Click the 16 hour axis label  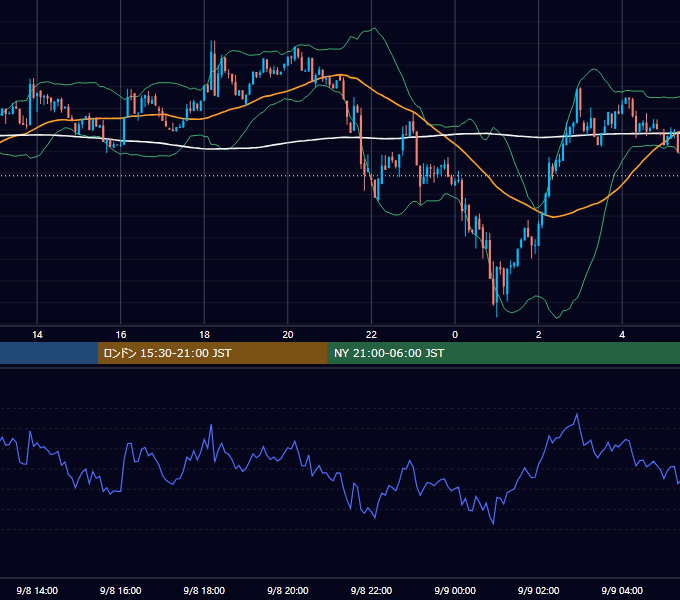pos(121,335)
